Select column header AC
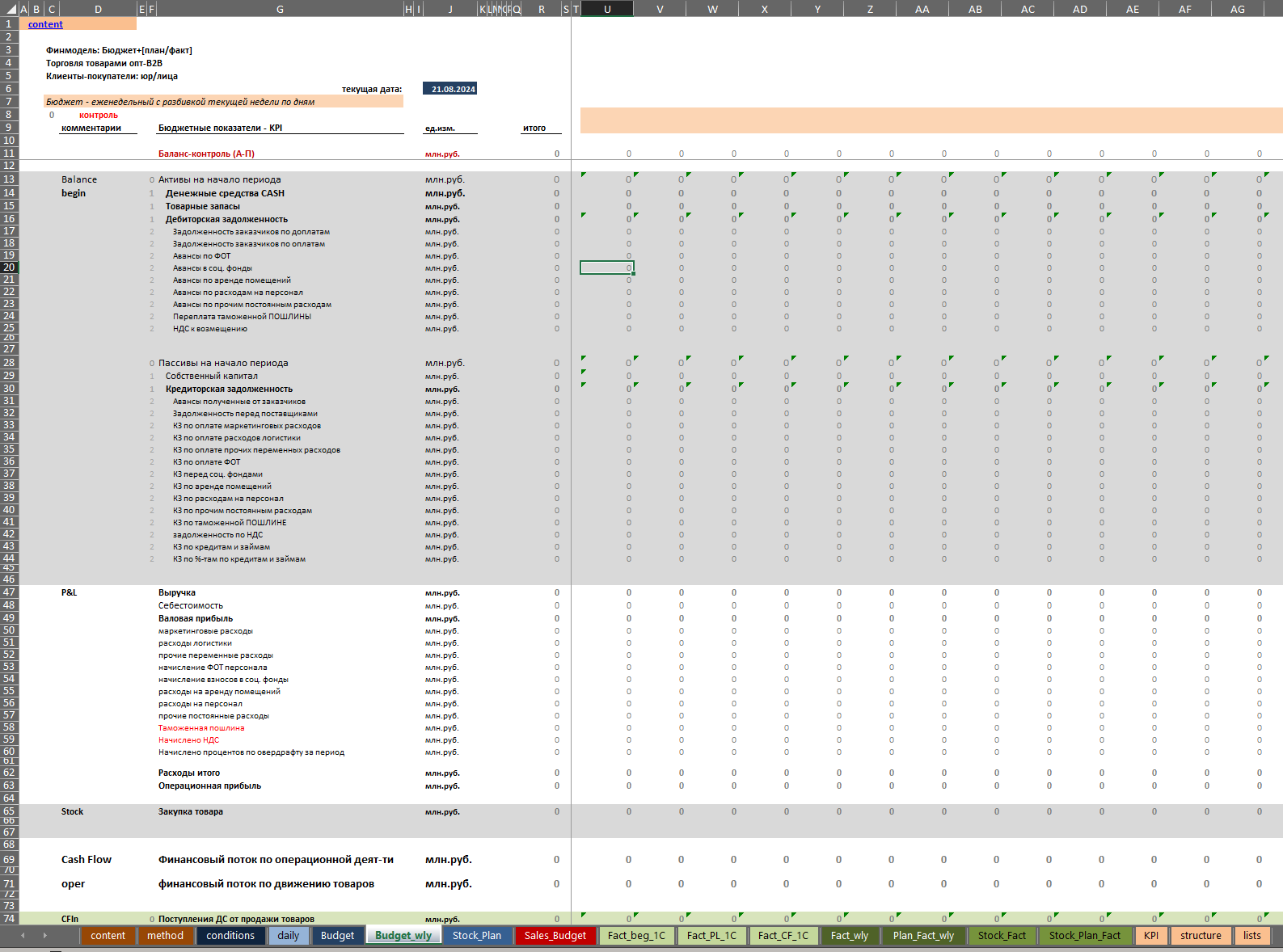 click(x=1028, y=9)
